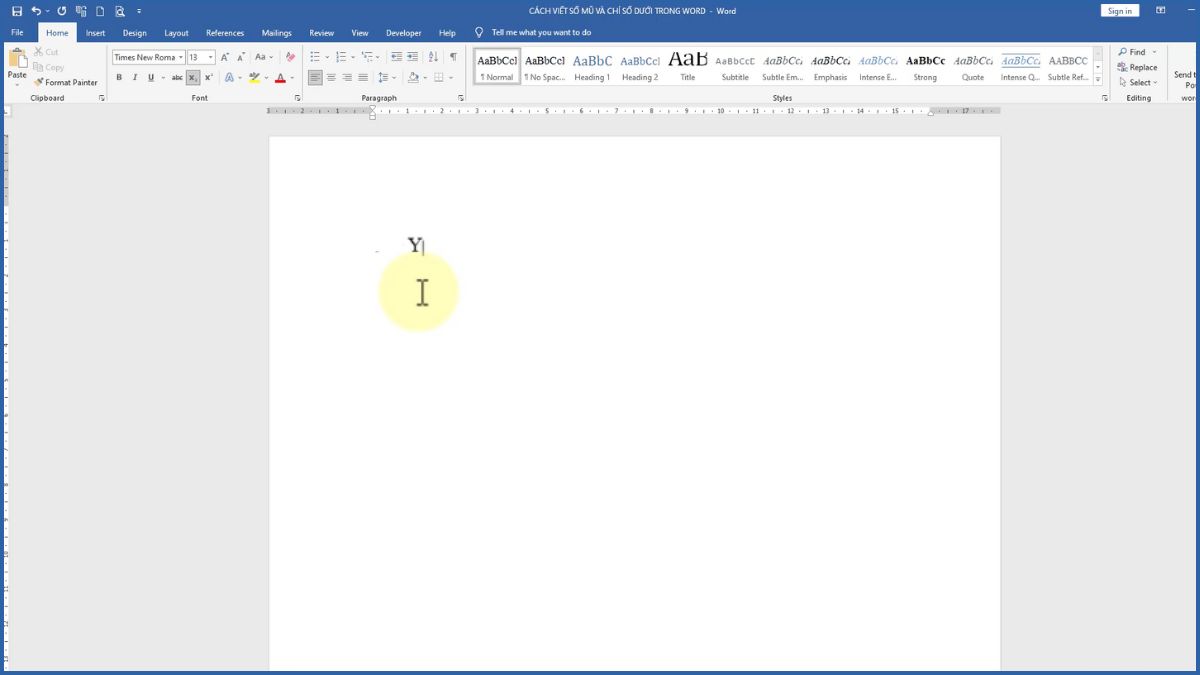The height and width of the screenshot is (675, 1200).
Task: Activate the Format Painter
Action: click(65, 82)
